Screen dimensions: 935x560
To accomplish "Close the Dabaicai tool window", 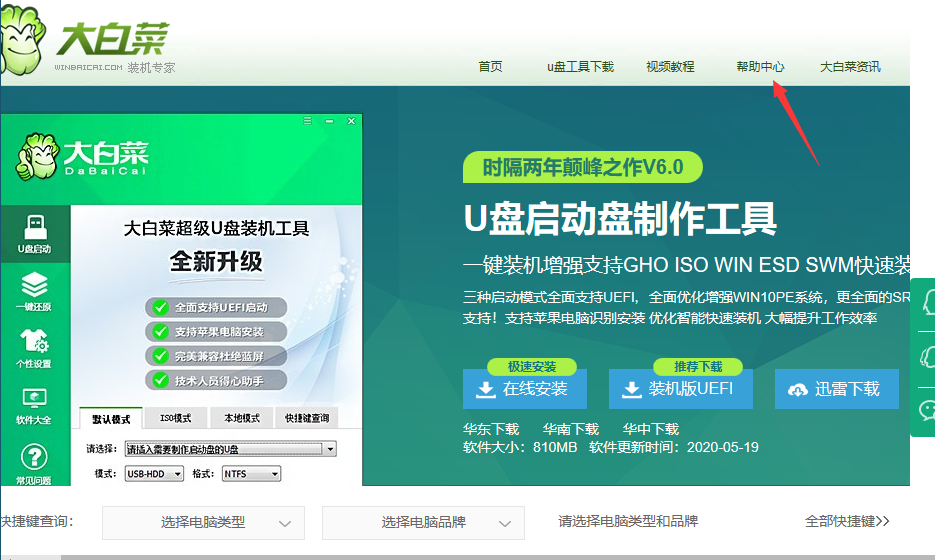I will [x=351, y=121].
